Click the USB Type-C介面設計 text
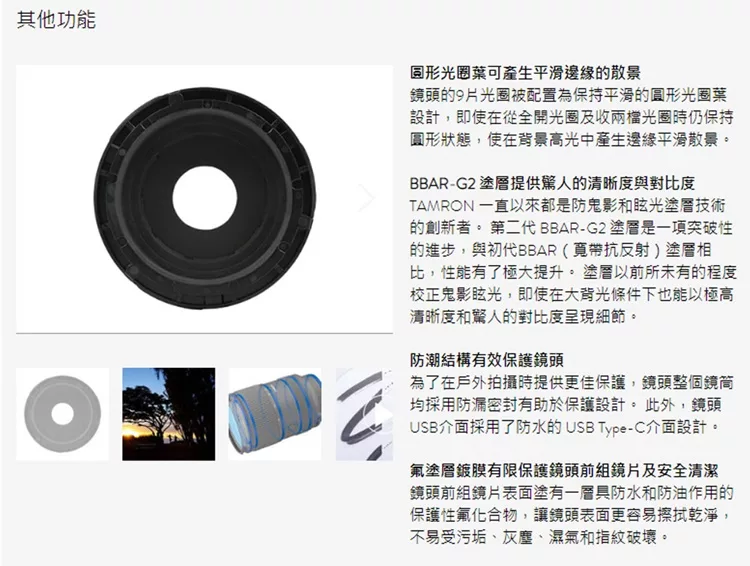Screen dimensions: 750x566 [637, 427]
